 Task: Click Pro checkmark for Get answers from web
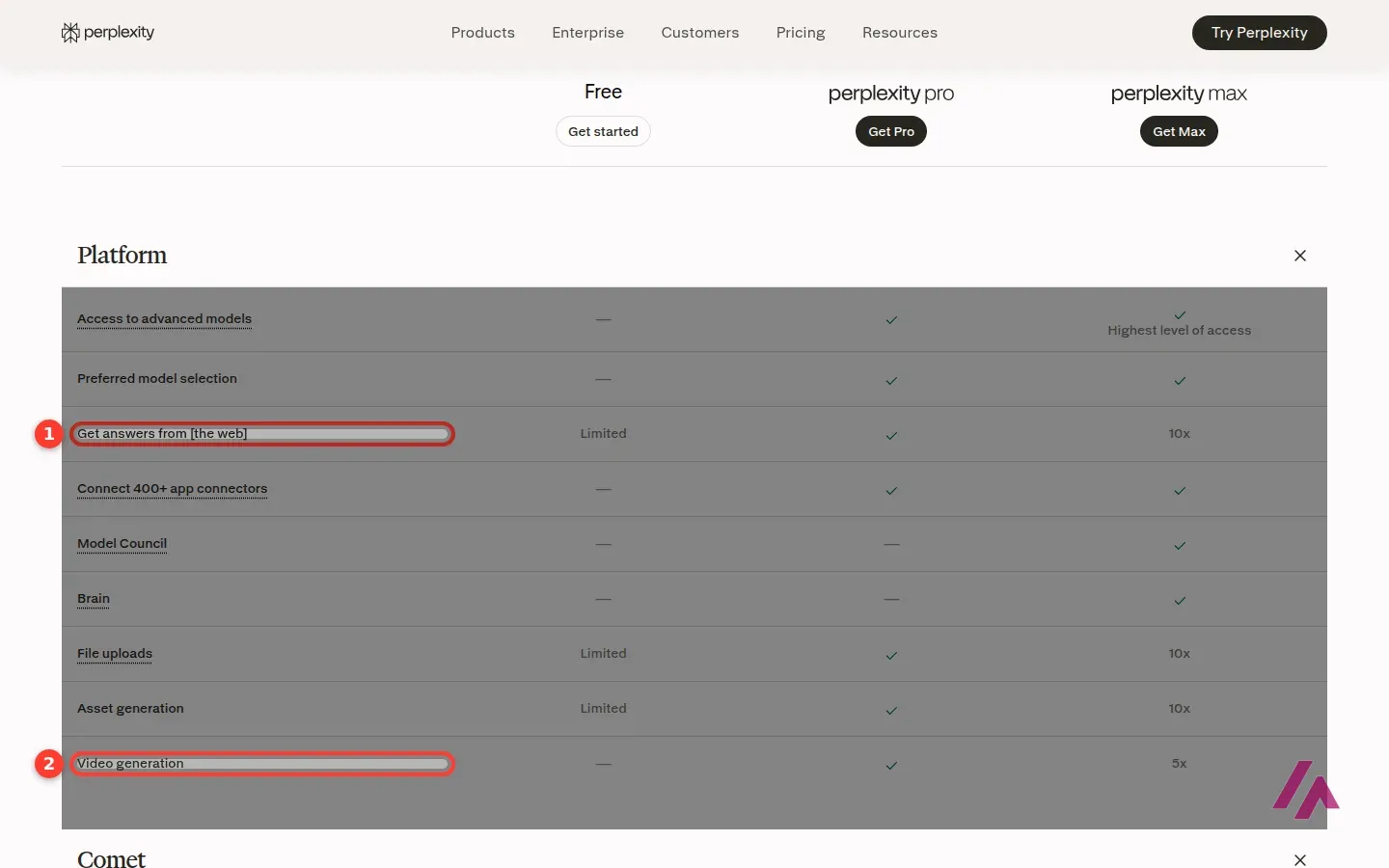pos(891,436)
